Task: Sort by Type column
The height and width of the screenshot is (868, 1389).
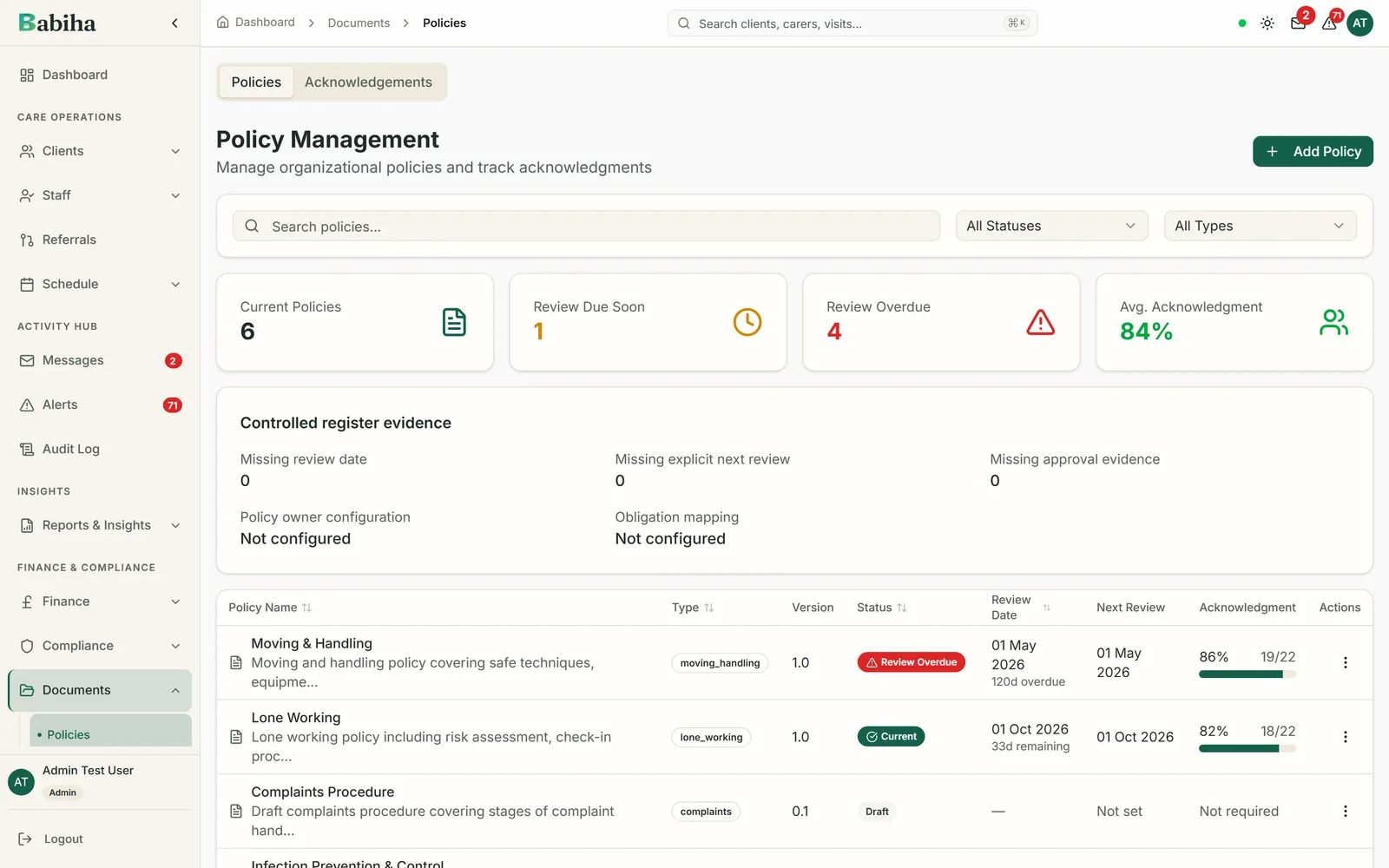Action: click(693, 608)
